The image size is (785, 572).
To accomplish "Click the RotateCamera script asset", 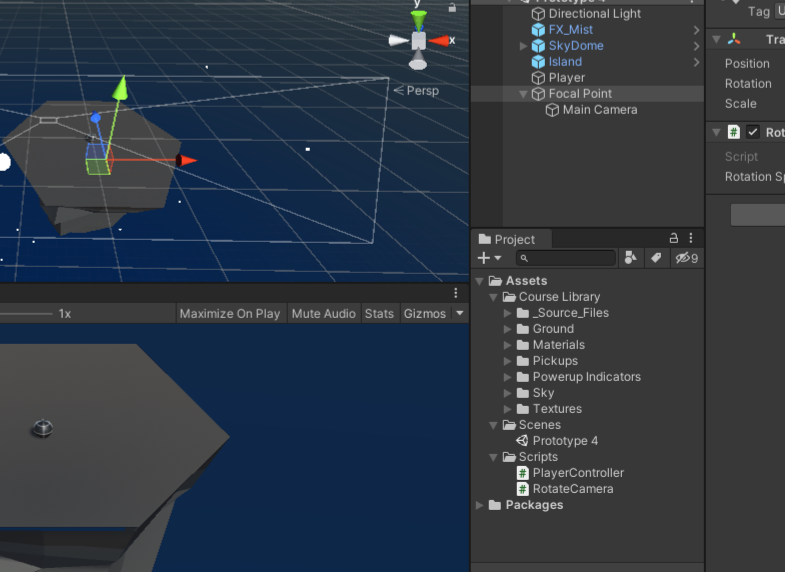I will (x=572, y=489).
